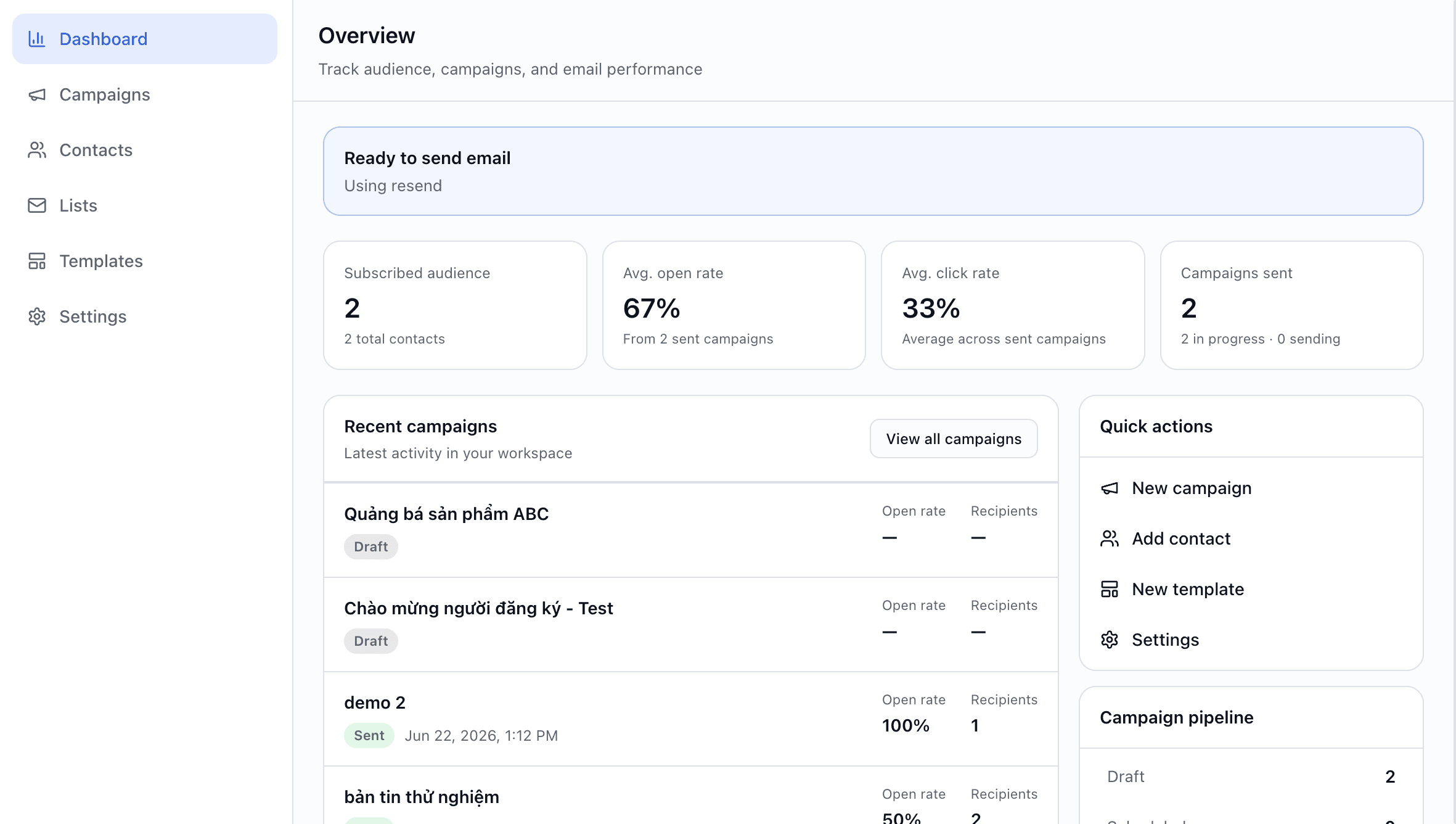1456x824 pixels.
Task: Click the Avg. click rate 33% card
Action: tap(1013, 305)
